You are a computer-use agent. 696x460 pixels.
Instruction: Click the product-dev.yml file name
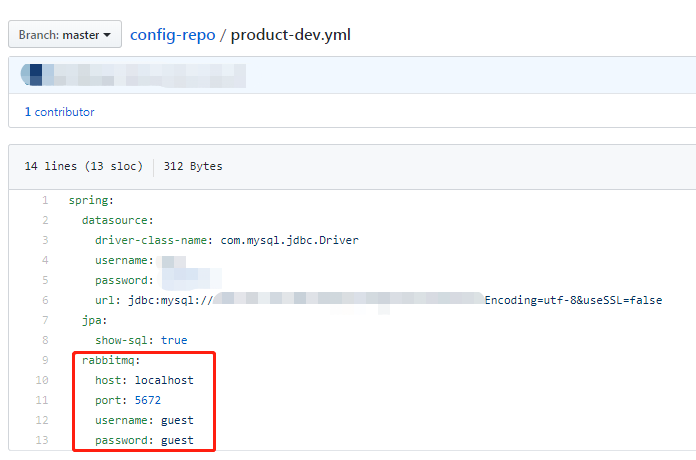tap(291, 35)
